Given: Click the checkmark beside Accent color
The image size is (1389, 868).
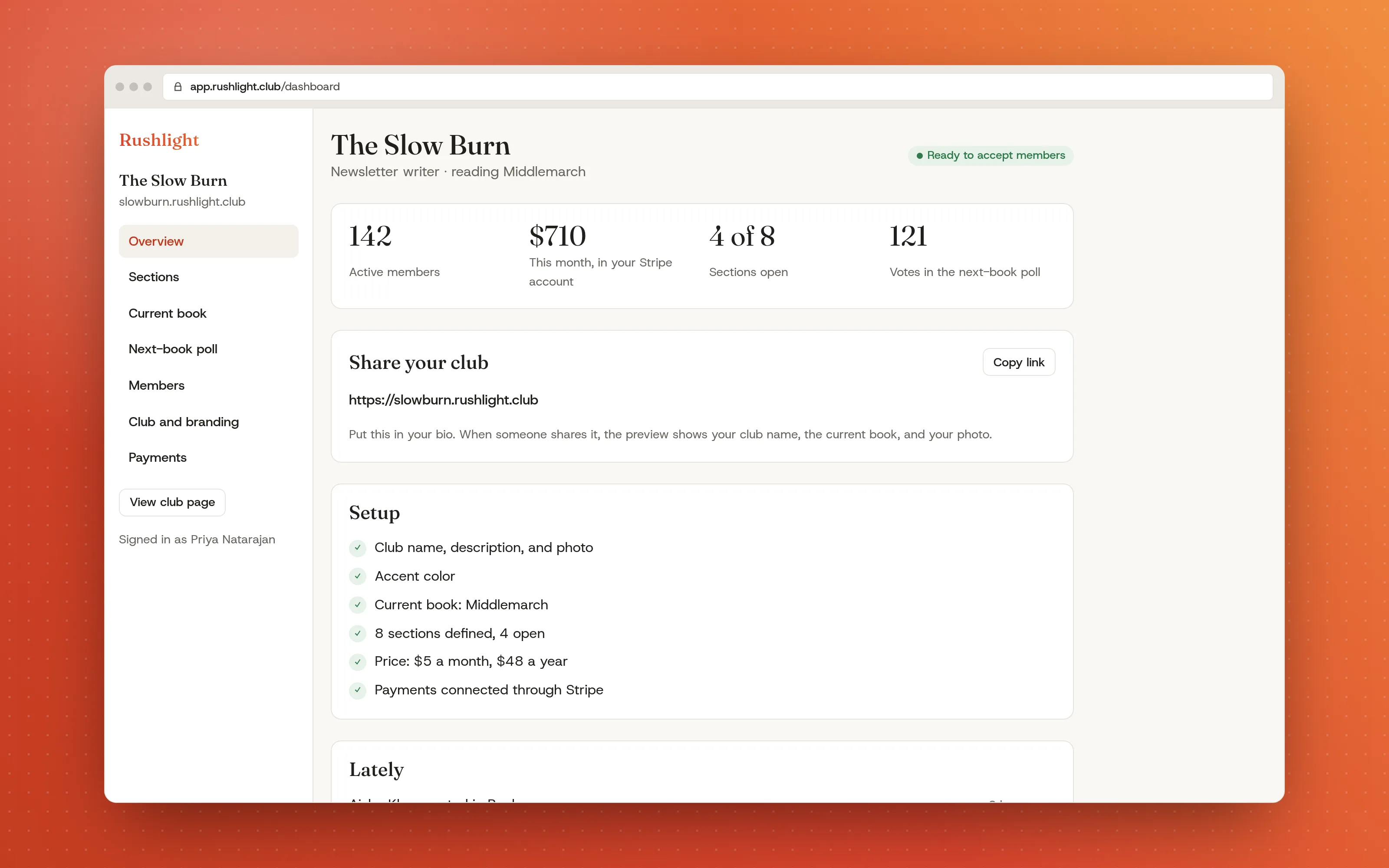Looking at the screenshot, I should click(358, 576).
